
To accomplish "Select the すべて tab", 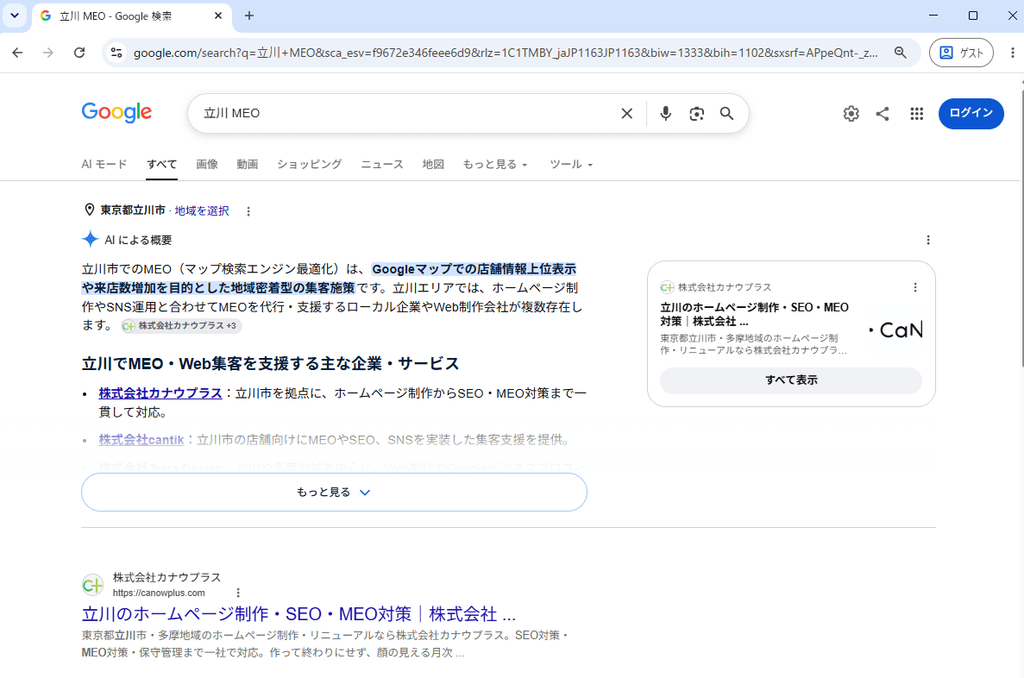I will click(x=161, y=164).
